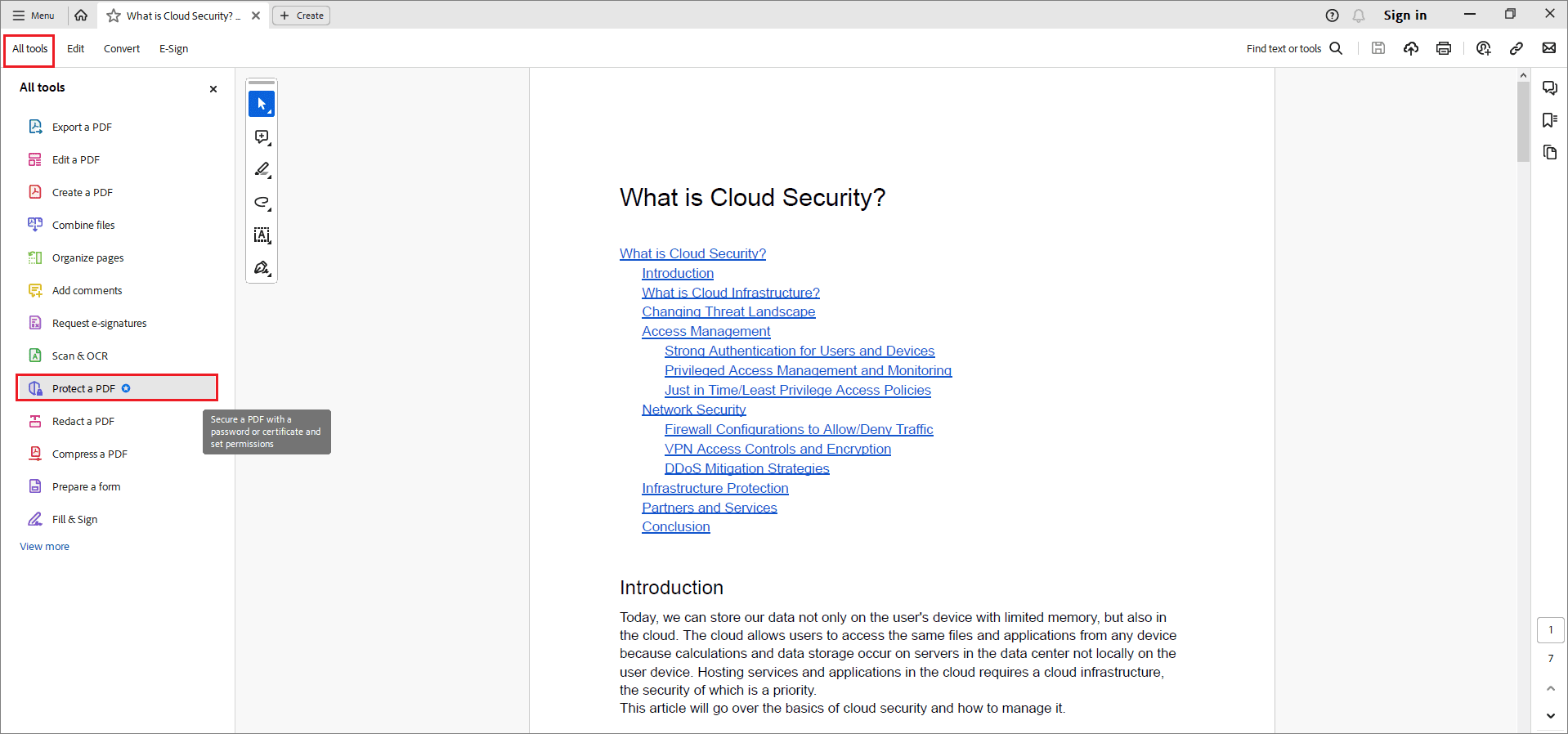Send the PDF by email
Screen dimensions: 1568x734
click(x=1549, y=48)
